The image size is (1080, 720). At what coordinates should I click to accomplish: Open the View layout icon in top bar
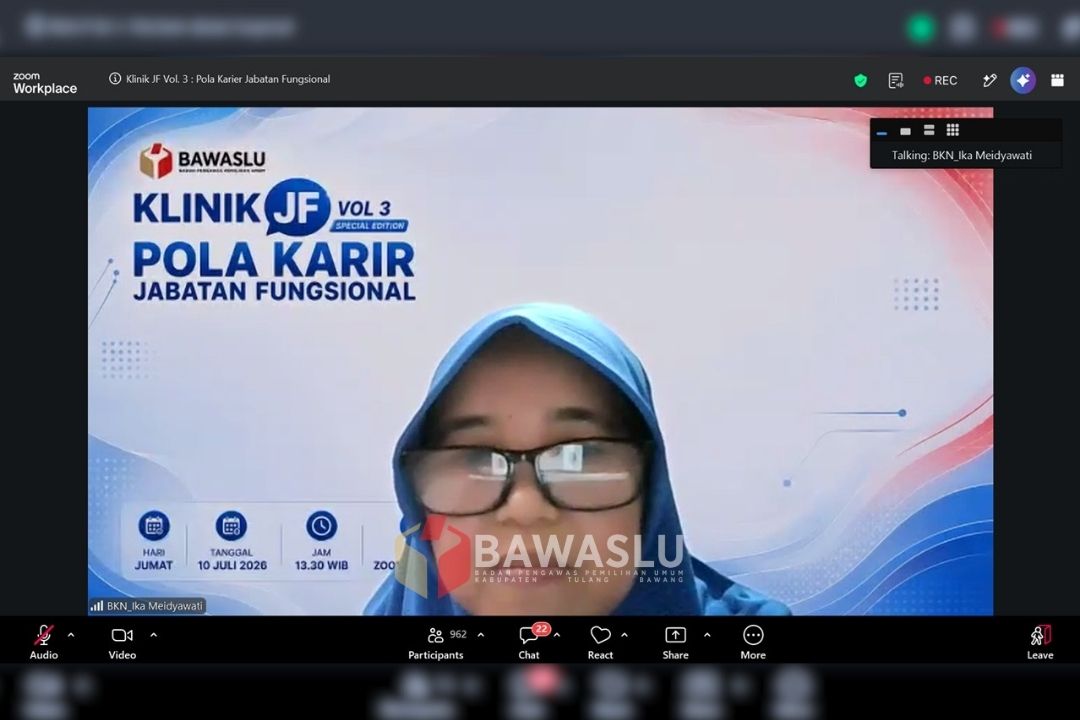[1057, 81]
